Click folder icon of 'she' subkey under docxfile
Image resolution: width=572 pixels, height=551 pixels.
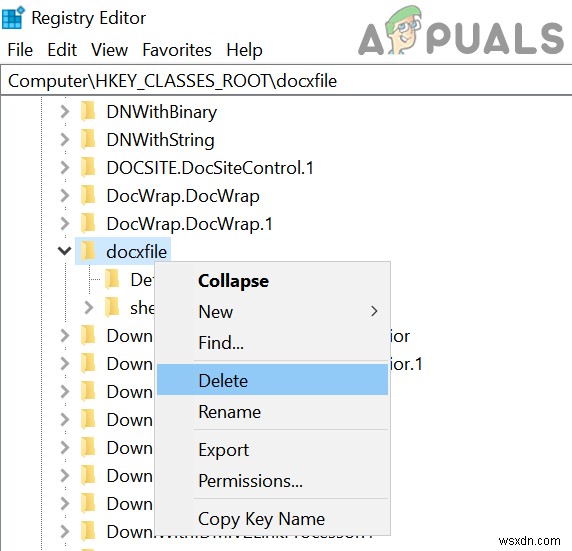[x=112, y=307]
